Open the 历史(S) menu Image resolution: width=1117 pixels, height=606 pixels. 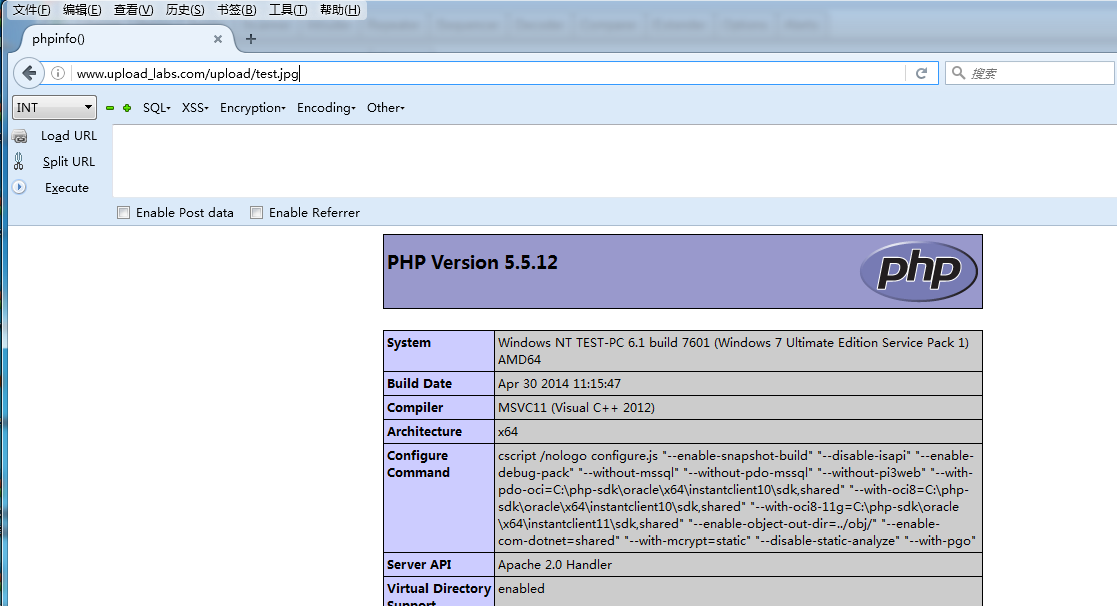(x=185, y=10)
